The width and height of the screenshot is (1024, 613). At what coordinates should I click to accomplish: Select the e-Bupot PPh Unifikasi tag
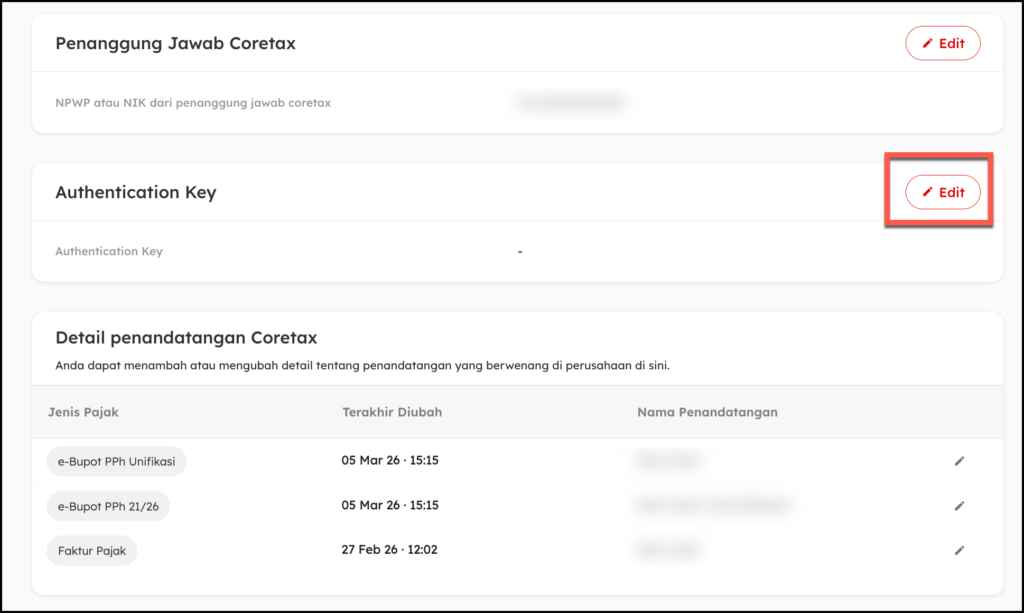[x=116, y=461]
